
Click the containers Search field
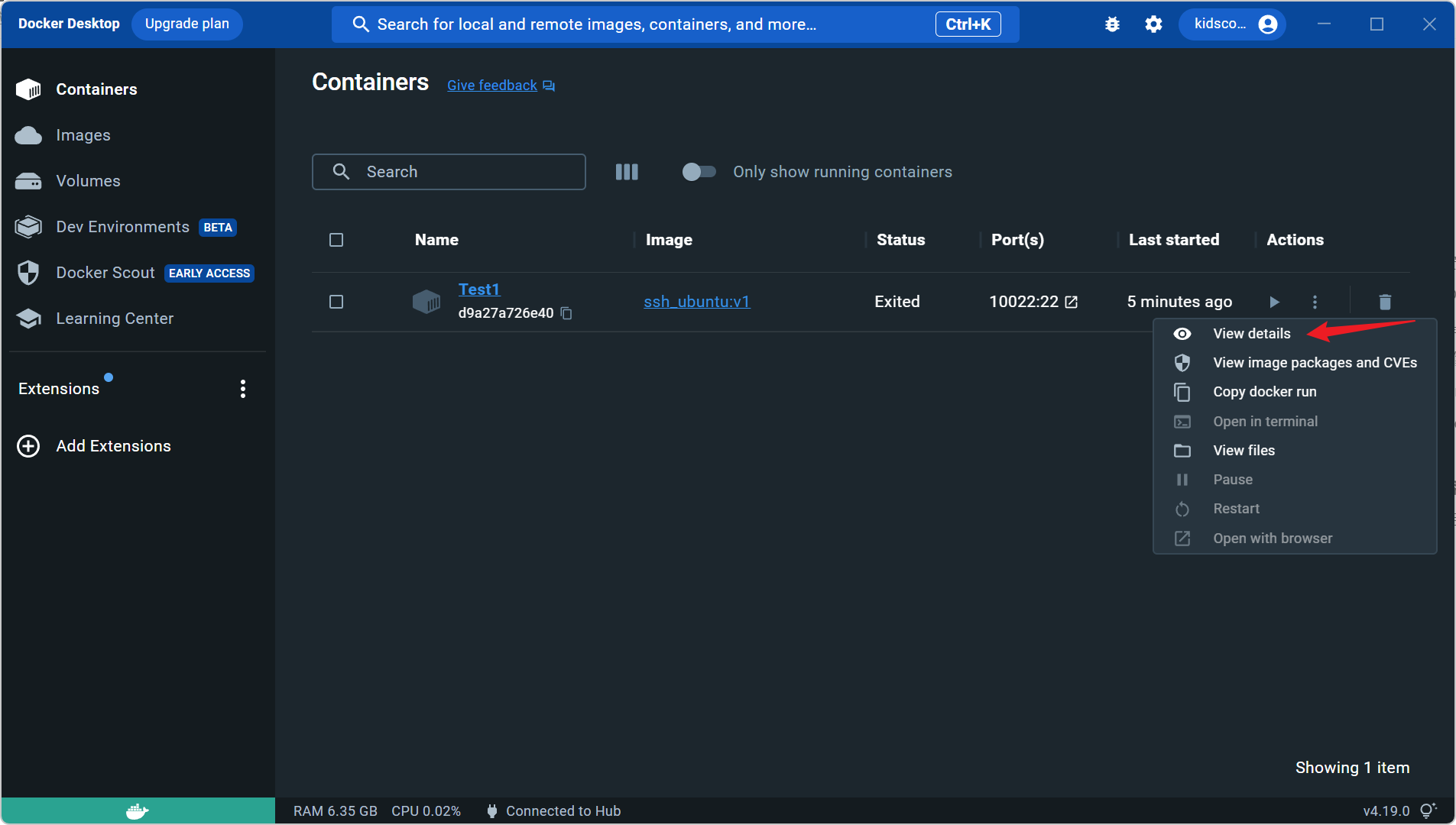pos(449,172)
